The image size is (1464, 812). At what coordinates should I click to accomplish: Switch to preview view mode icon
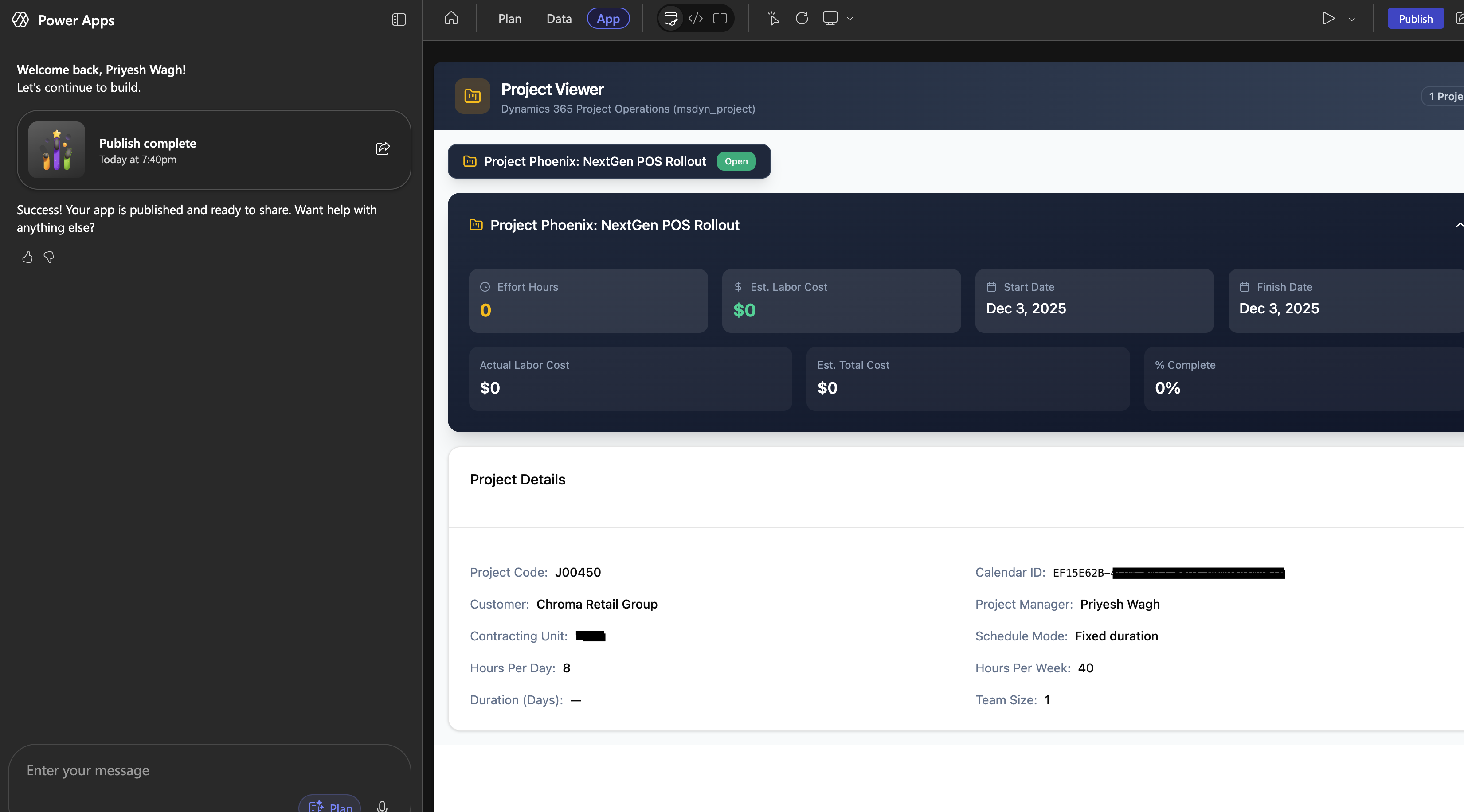point(671,19)
